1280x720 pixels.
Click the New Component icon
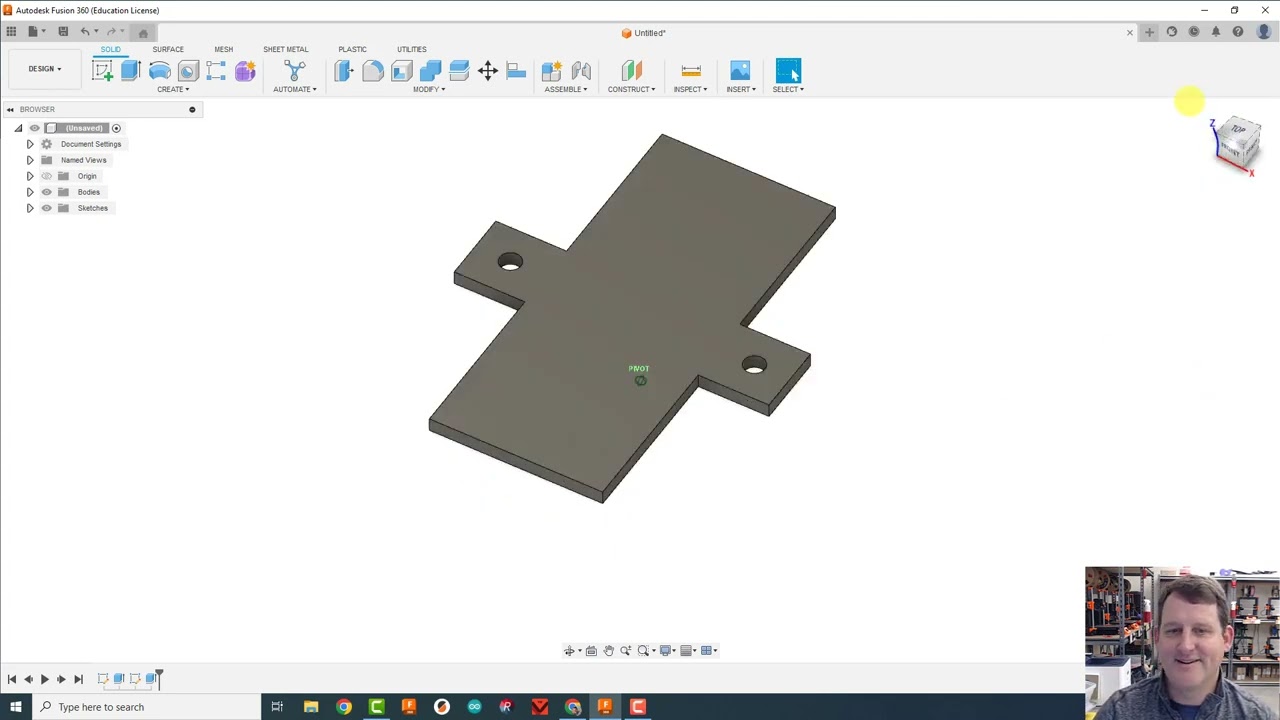point(551,70)
